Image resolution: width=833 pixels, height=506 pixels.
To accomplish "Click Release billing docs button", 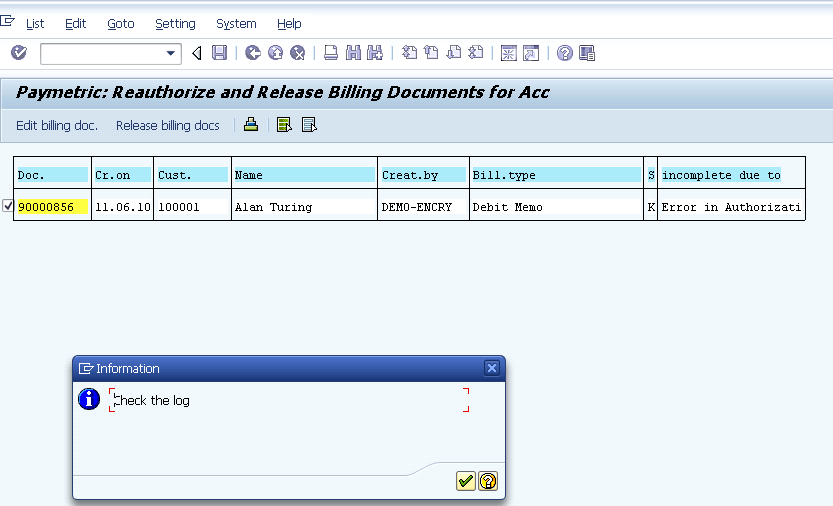I will (x=167, y=125).
